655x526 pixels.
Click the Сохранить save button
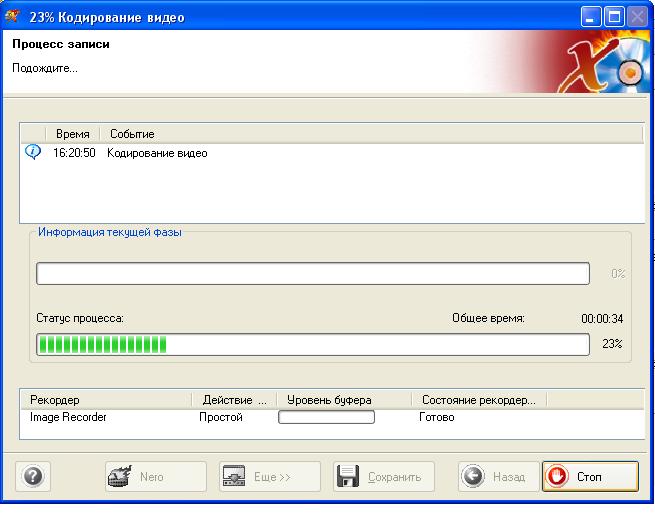point(384,476)
